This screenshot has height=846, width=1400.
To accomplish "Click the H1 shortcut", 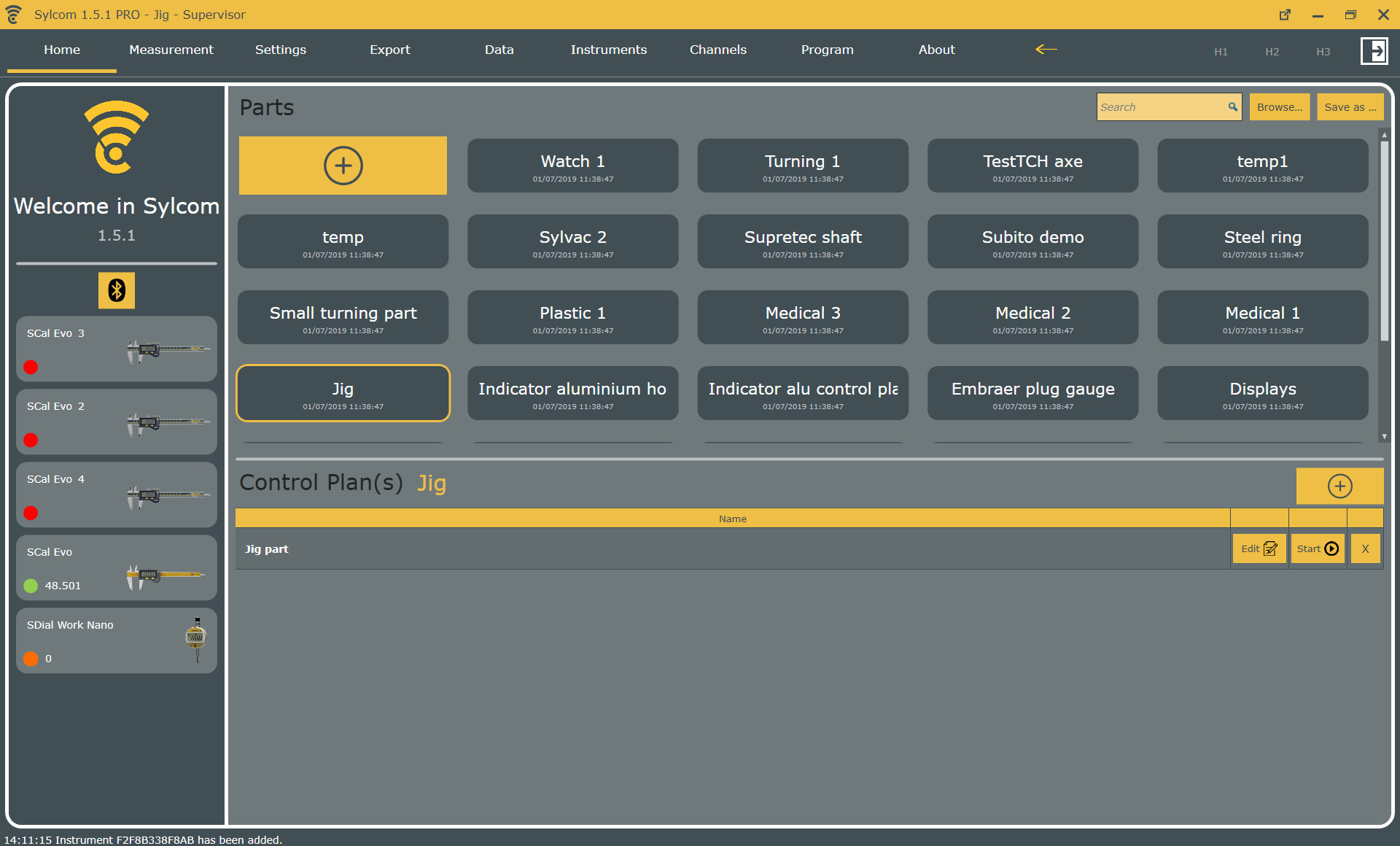I will coord(1221,52).
